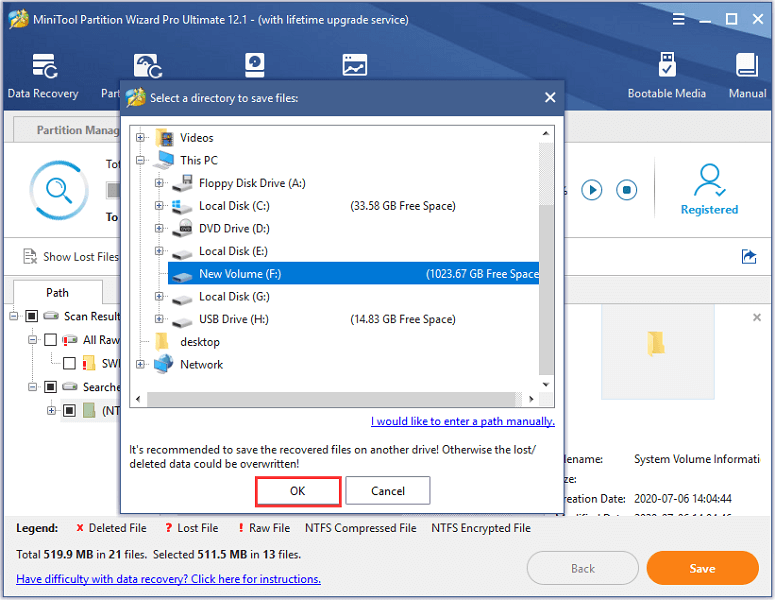Cancel the directory selection
This screenshot has width=775, height=600.
coord(388,491)
